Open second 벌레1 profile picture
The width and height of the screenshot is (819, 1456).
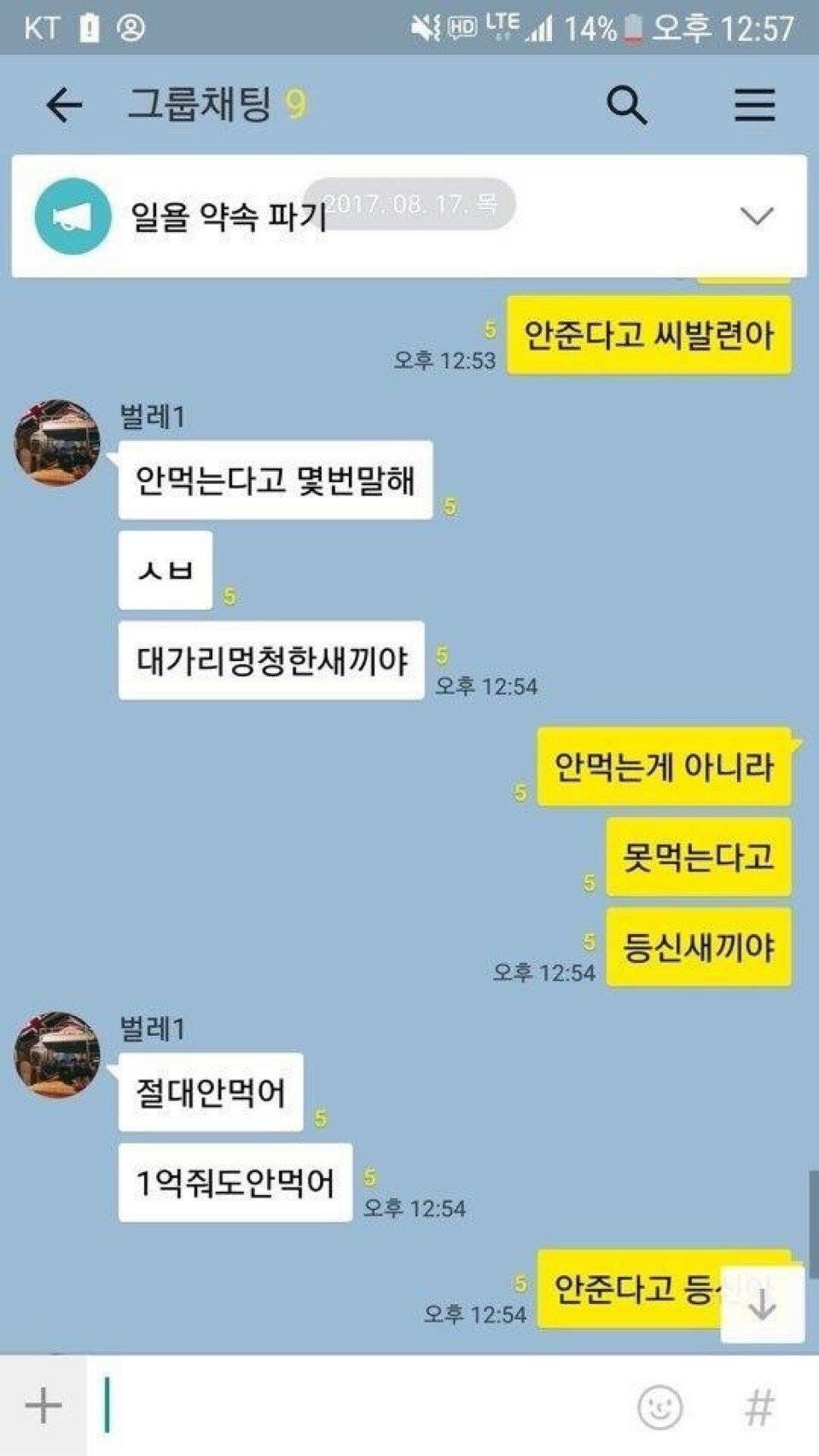pyautogui.click(x=58, y=1054)
